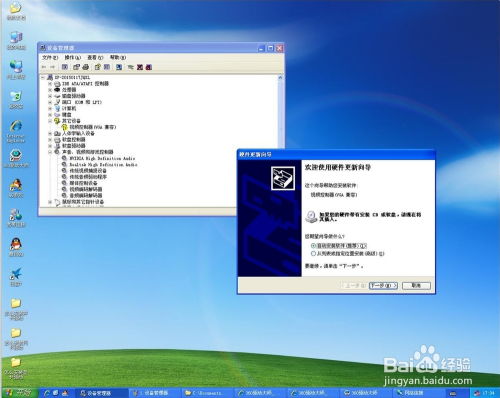Screen dimensions: 500x398
Task: Click the 软盘控制器 category icon
Action: coord(57,139)
